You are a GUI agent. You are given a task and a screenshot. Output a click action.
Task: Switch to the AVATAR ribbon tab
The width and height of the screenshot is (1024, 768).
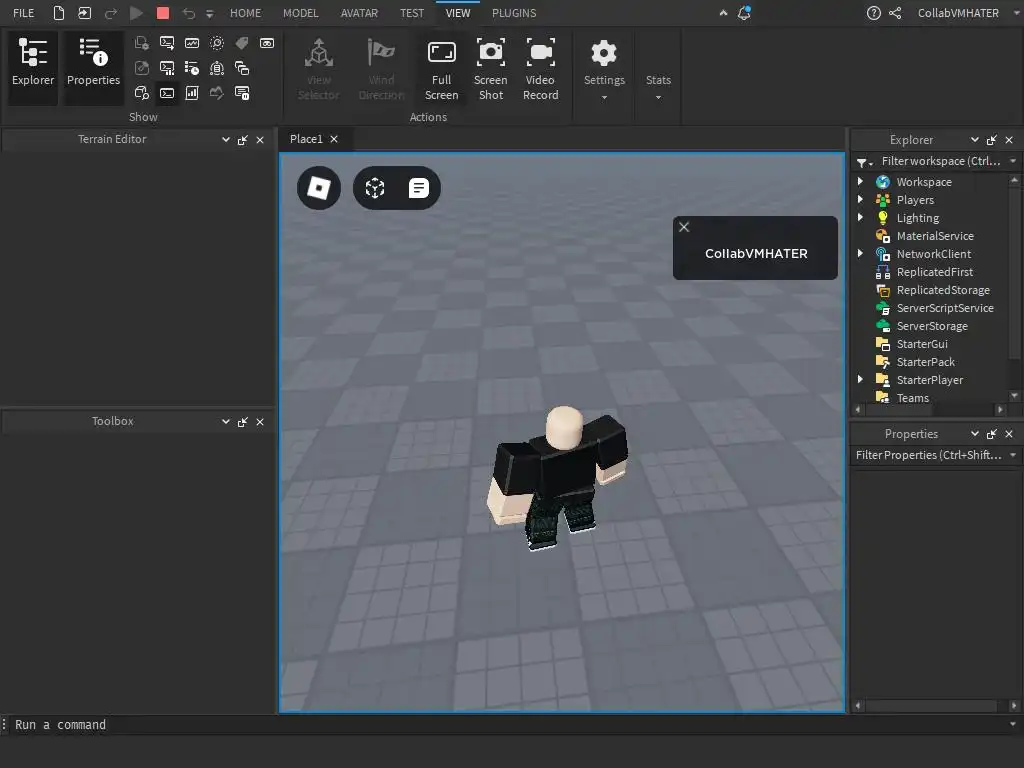(x=359, y=13)
